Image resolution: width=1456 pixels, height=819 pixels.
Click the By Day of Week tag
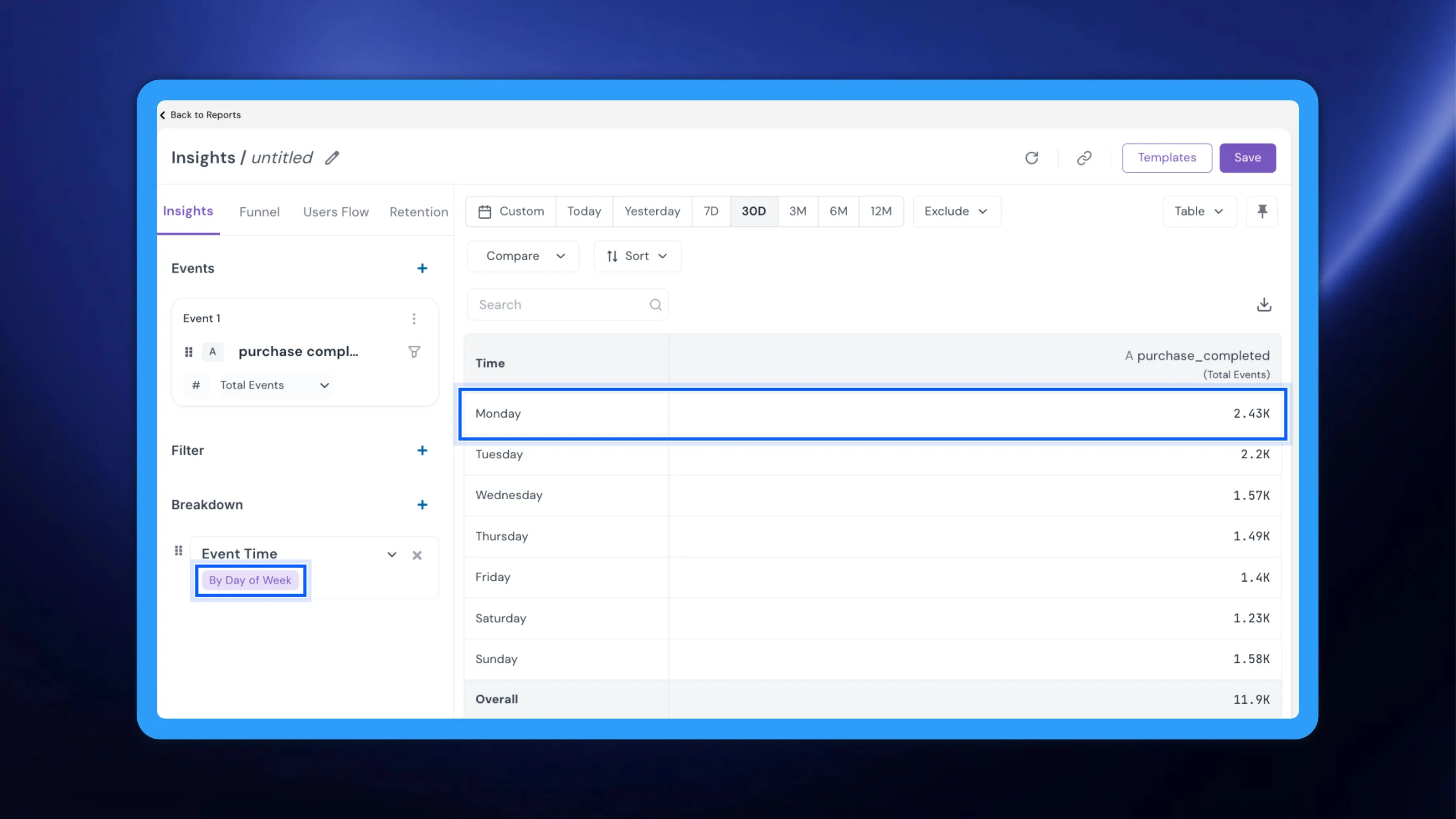coord(250,580)
